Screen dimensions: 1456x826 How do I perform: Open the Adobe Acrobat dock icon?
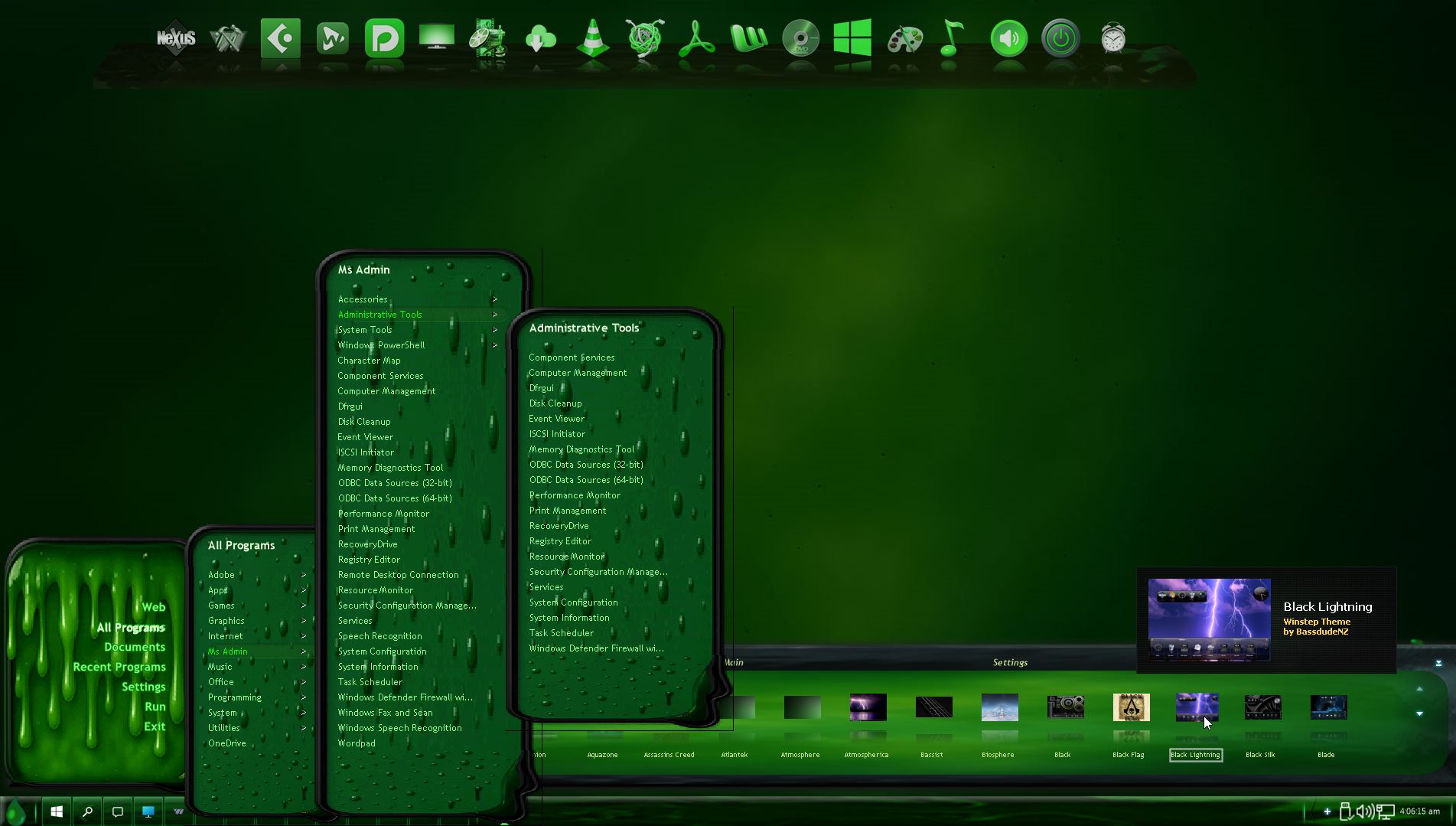coord(696,38)
